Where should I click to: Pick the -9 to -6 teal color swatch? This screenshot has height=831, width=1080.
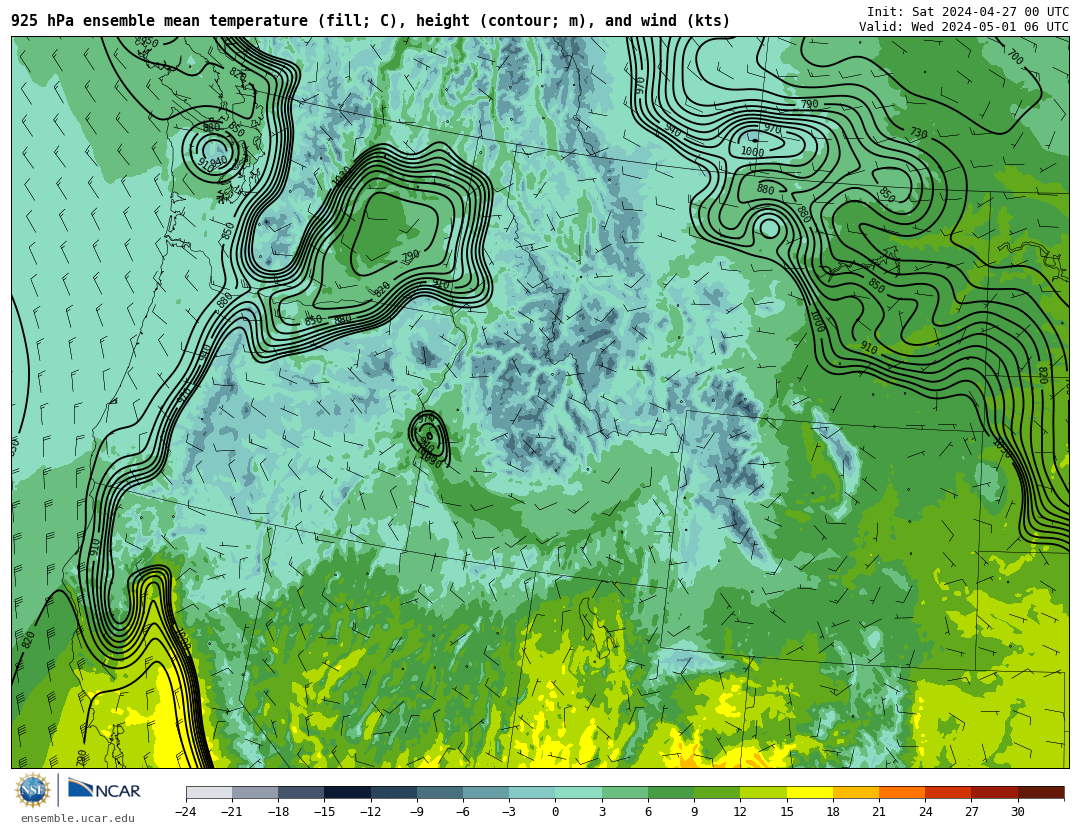[440, 792]
